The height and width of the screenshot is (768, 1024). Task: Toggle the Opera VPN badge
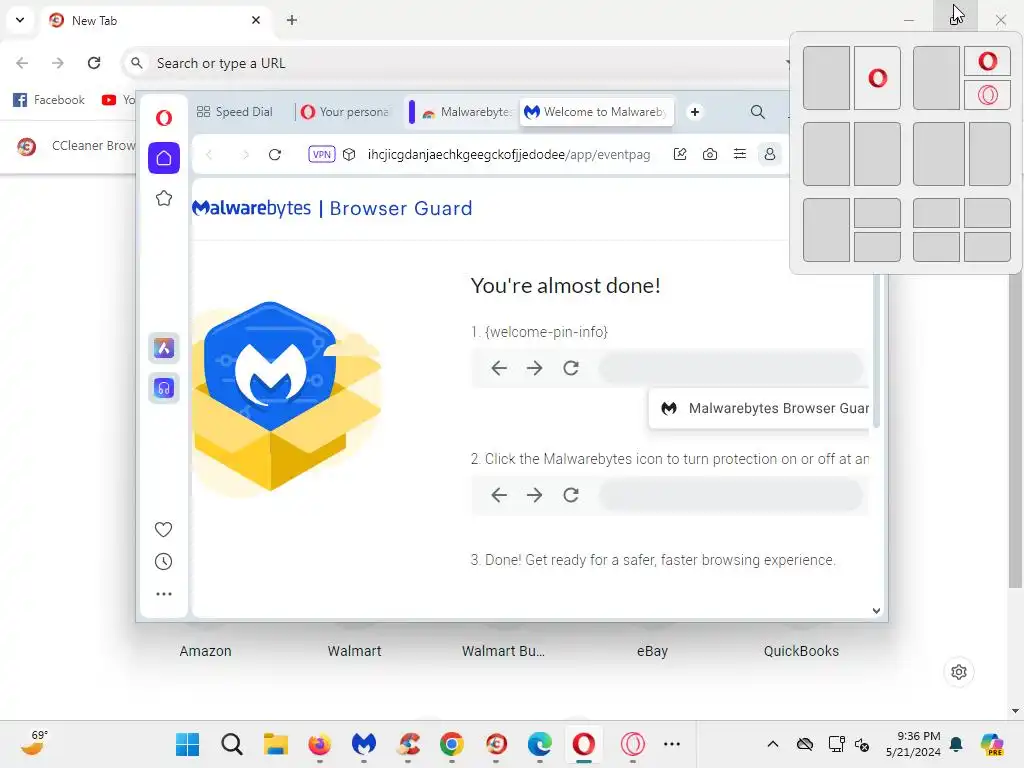click(x=321, y=155)
